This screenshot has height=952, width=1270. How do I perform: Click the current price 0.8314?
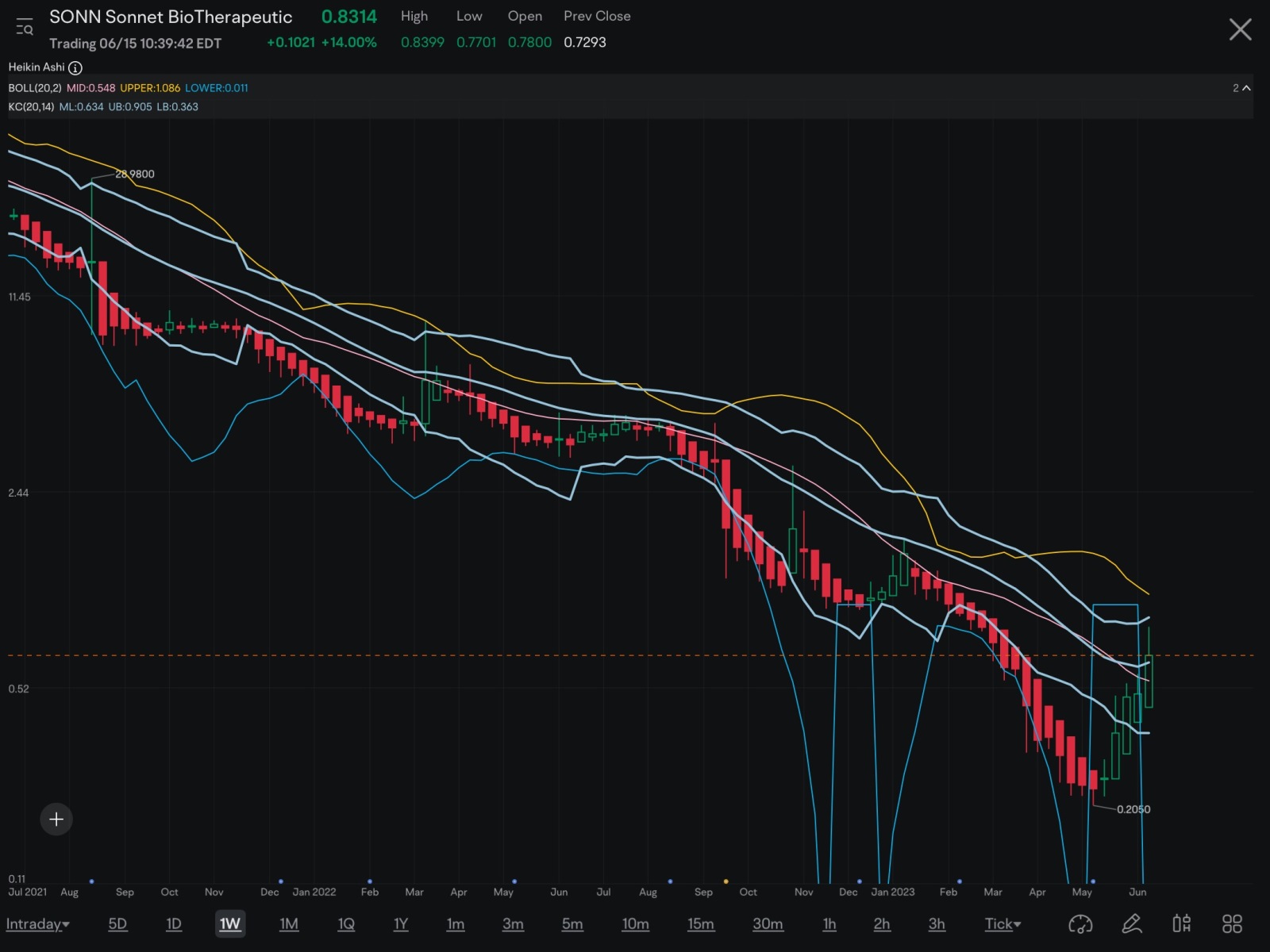(x=349, y=17)
